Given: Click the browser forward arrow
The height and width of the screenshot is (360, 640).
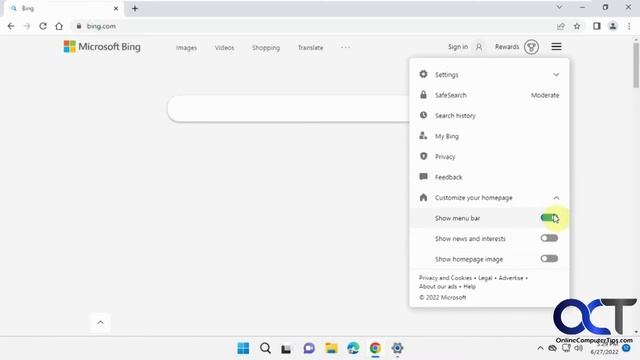Looking at the screenshot, I should (27, 26).
